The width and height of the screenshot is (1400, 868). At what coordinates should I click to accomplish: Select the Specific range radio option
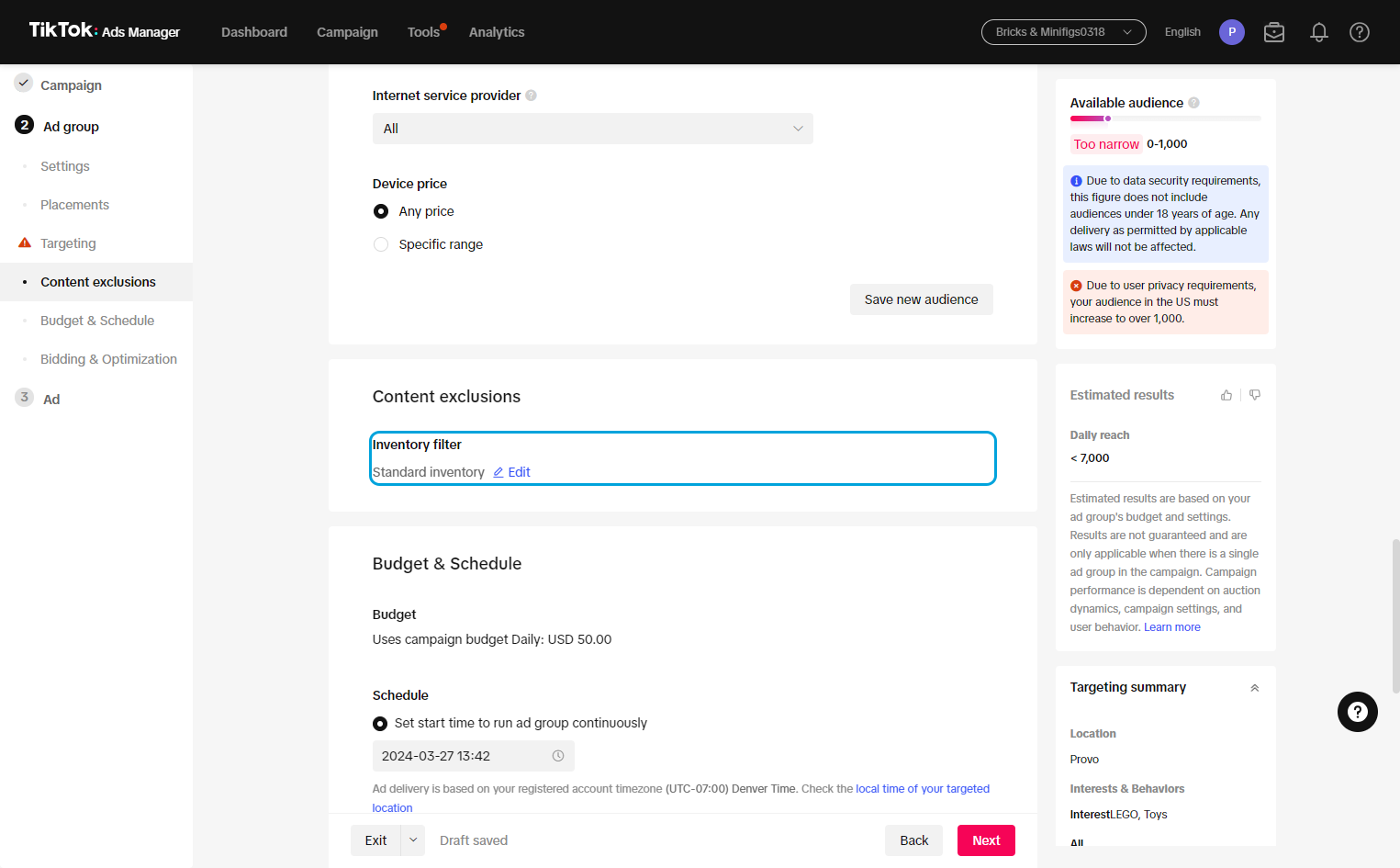(381, 244)
